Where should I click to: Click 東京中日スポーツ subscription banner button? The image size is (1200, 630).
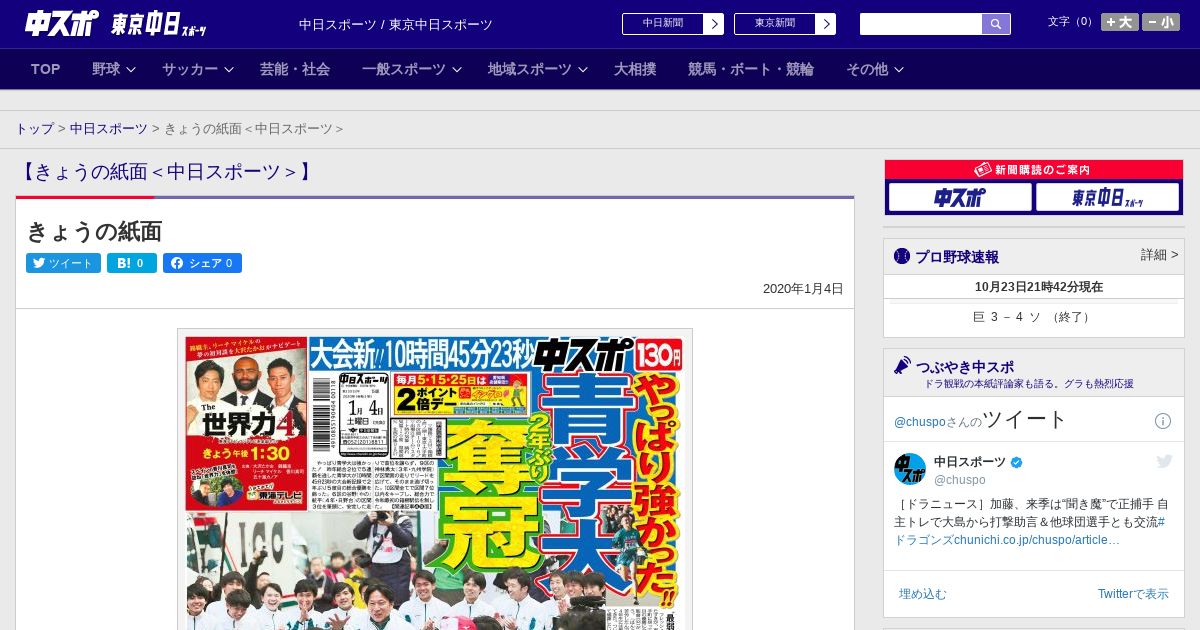click(1107, 197)
